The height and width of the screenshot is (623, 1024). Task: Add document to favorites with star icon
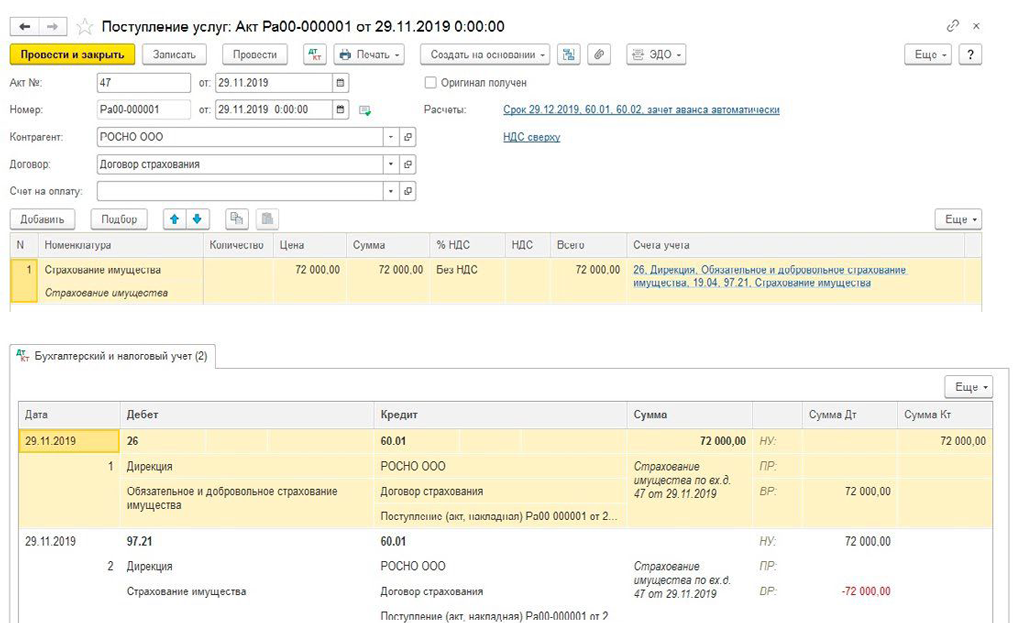pos(85,27)
